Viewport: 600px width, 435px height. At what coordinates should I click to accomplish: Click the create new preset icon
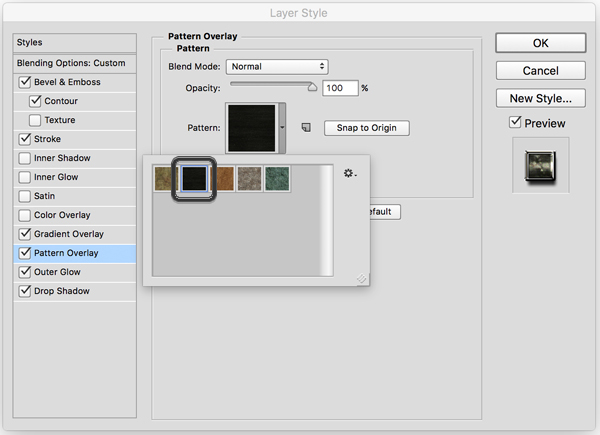click(x=306, y=128)
